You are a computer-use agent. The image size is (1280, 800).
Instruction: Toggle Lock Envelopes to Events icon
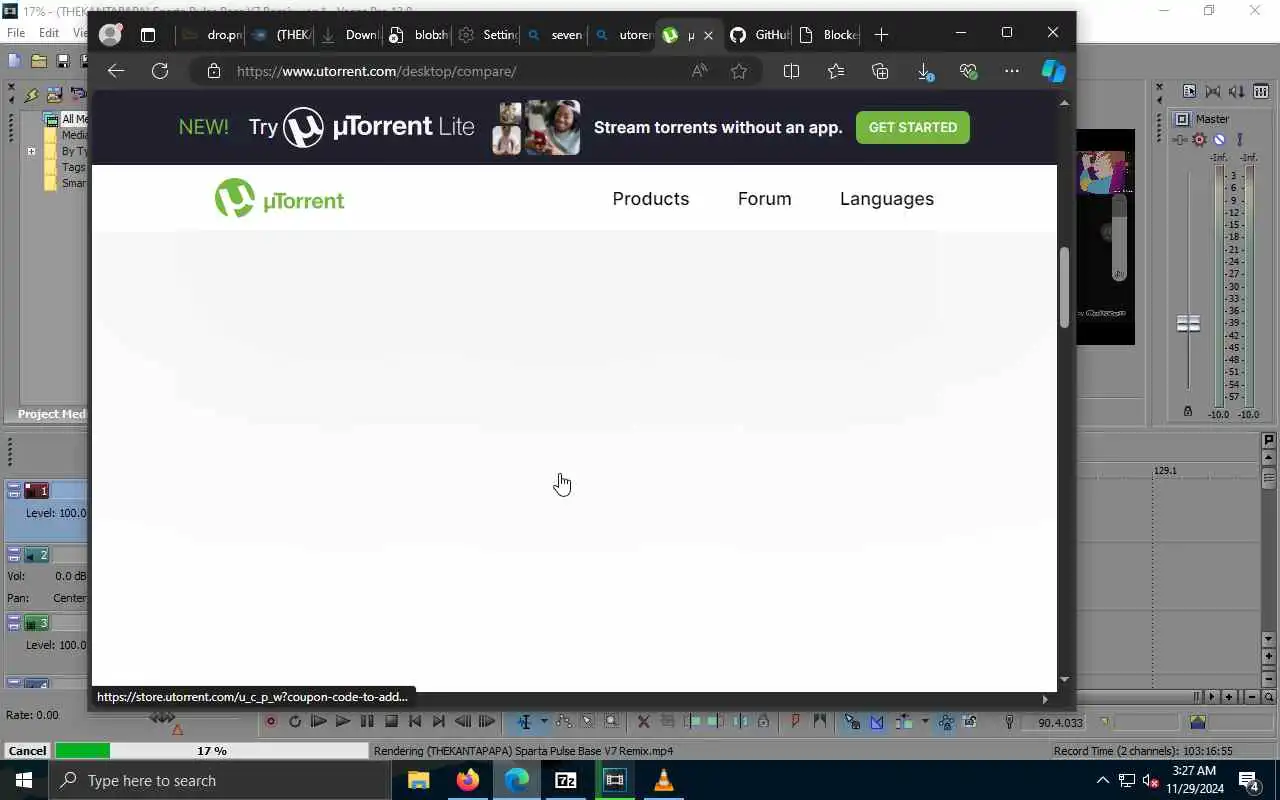[x=946, y=721]
